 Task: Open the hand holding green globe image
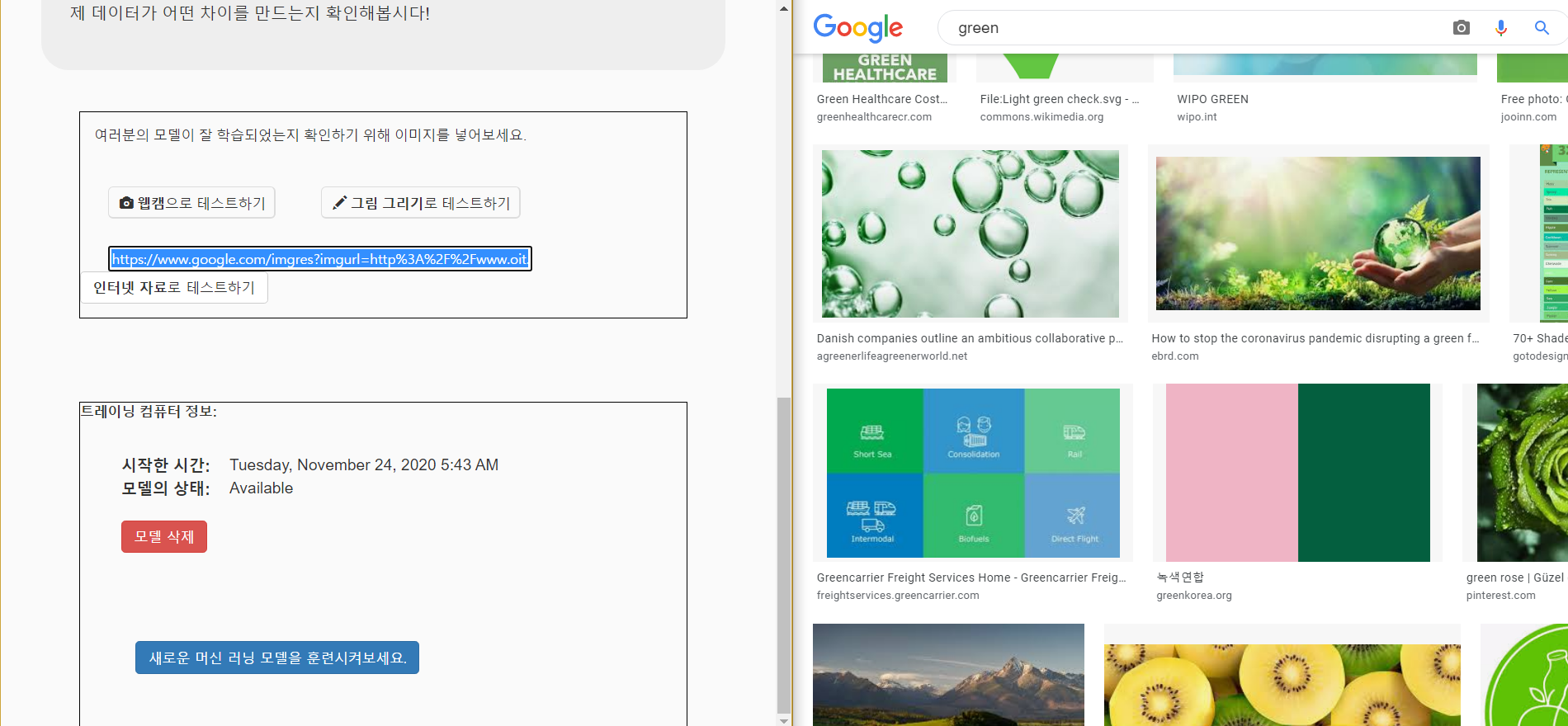coord(1318,233)
